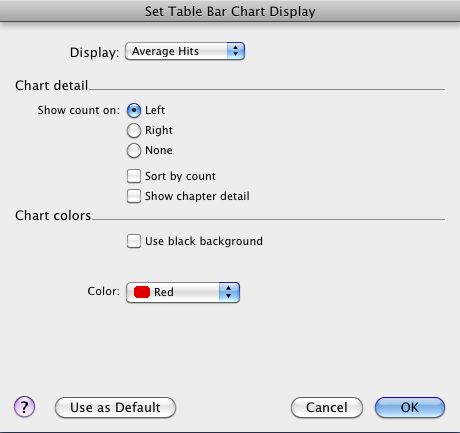Image resolution: width=460 pixels, height=433 pixels.
Task: Cancel the bar chart dialog
Action: pyautogui.click(x=327, y=407)
